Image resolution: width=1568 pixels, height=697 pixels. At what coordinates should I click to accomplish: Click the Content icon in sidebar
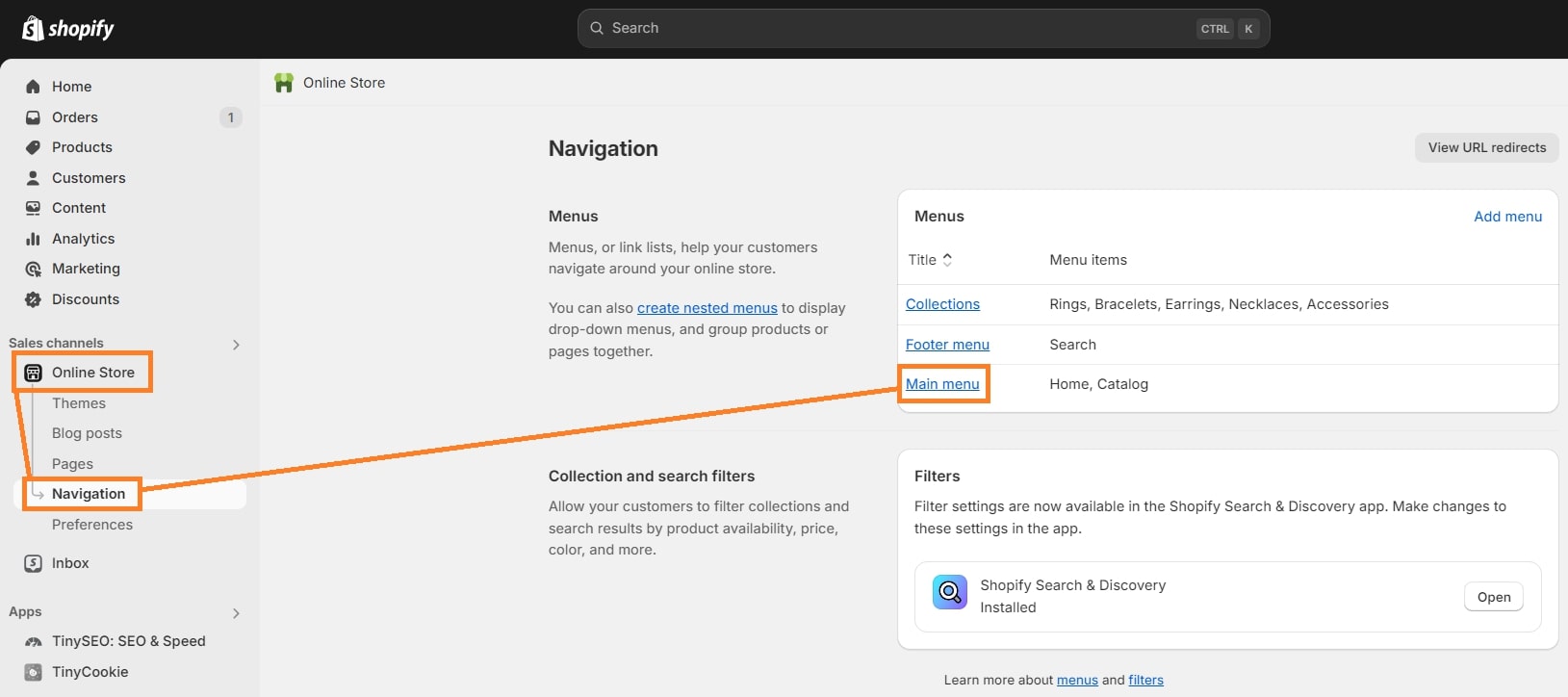pyautogui.click(x=33, y=208)
